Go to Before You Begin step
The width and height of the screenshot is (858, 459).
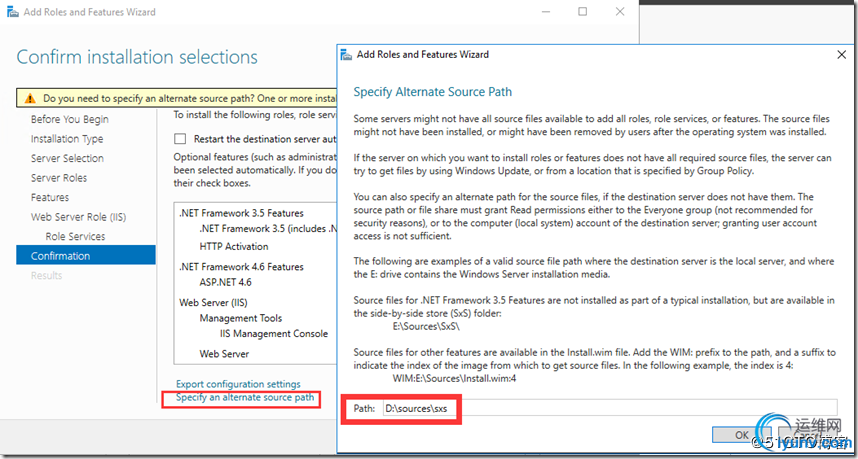tap(69, 119)
